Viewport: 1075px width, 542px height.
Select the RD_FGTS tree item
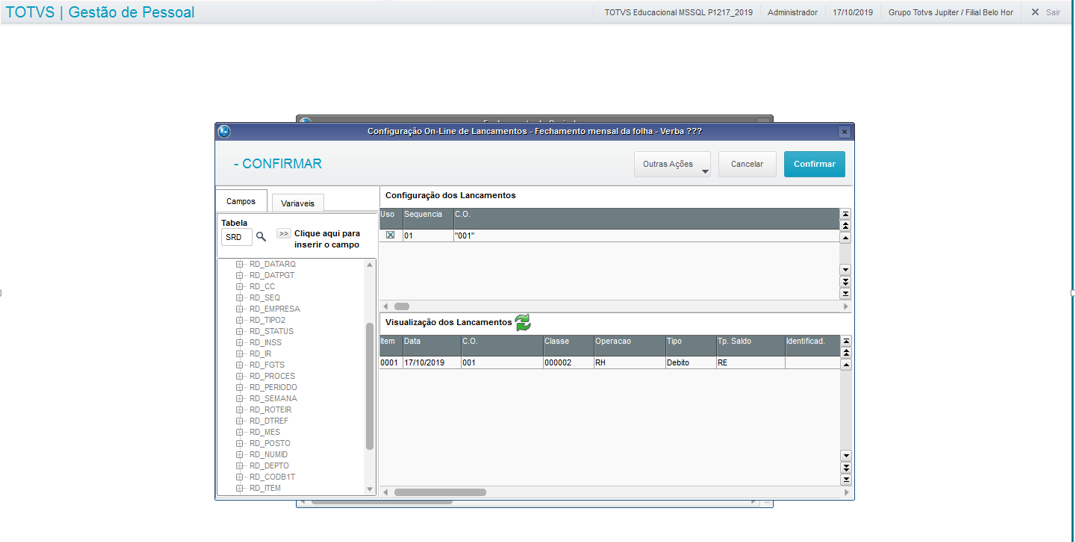click(x=267, y=365)
